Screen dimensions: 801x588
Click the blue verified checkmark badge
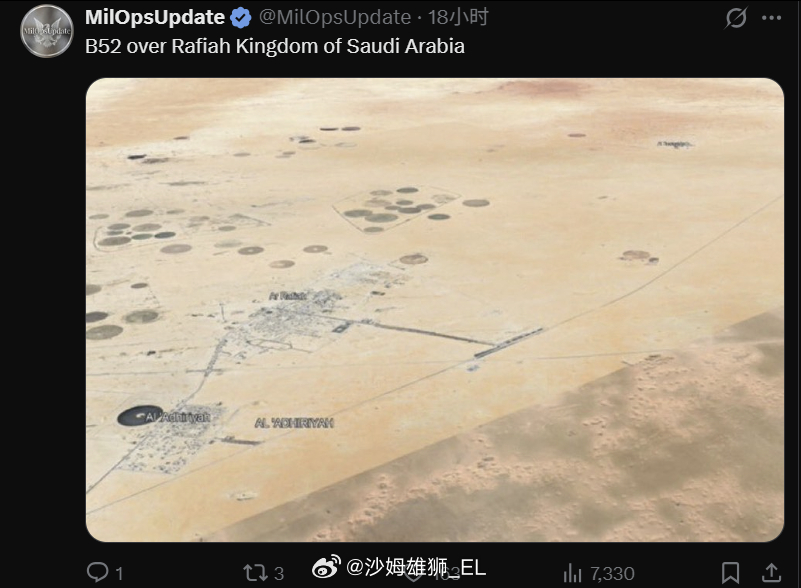coord(241,18)
